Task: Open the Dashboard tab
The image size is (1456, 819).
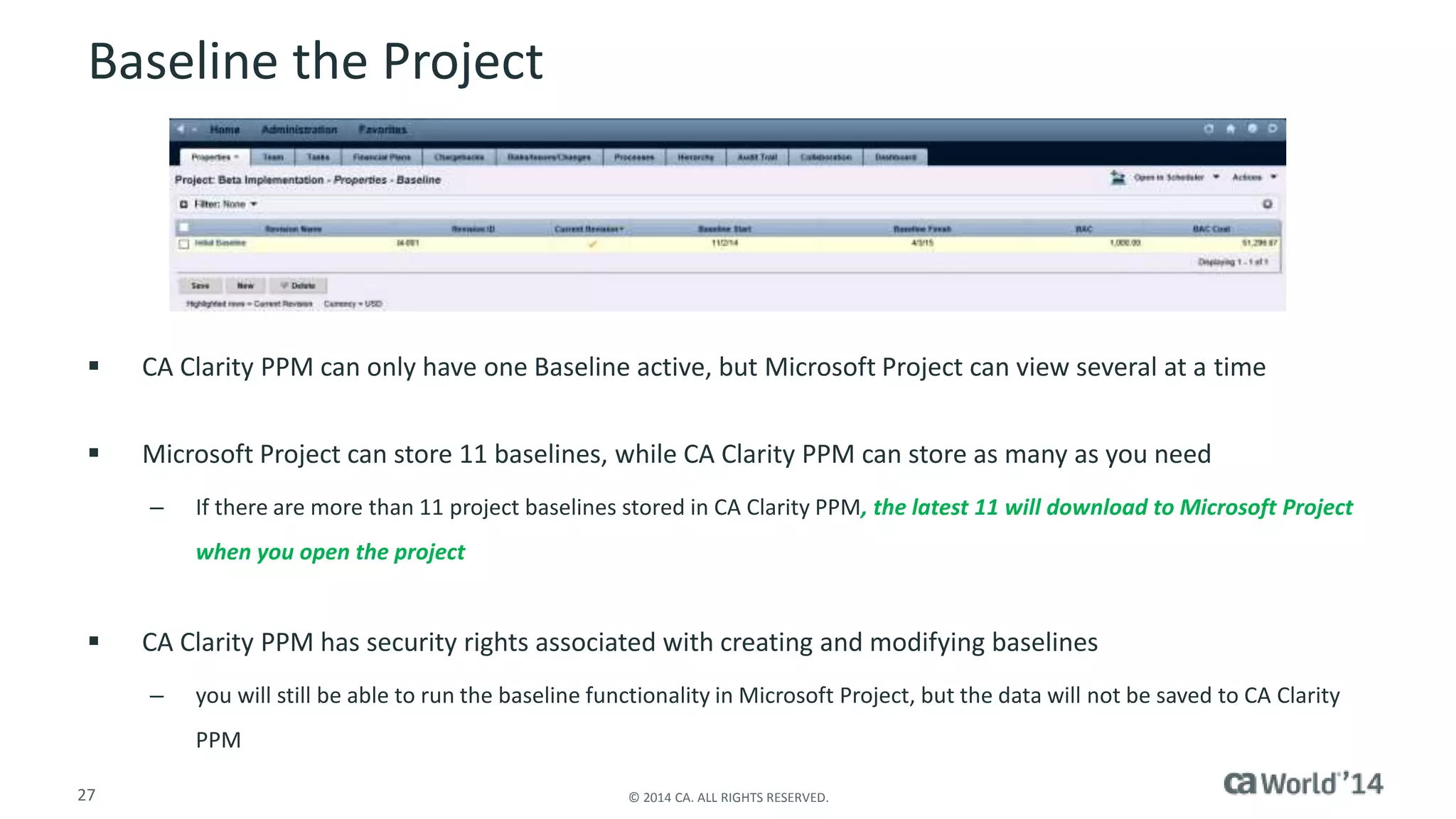Action: click(896, 157)
